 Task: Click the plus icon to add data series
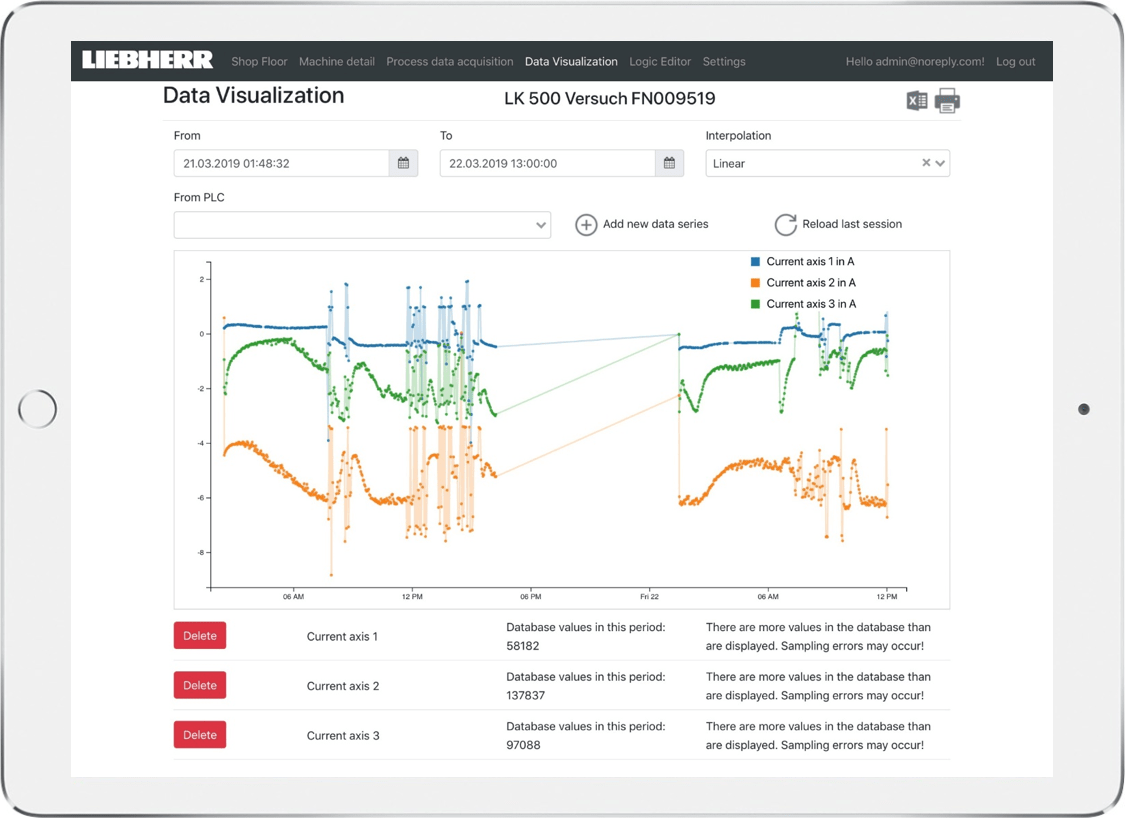coord(586,225)
